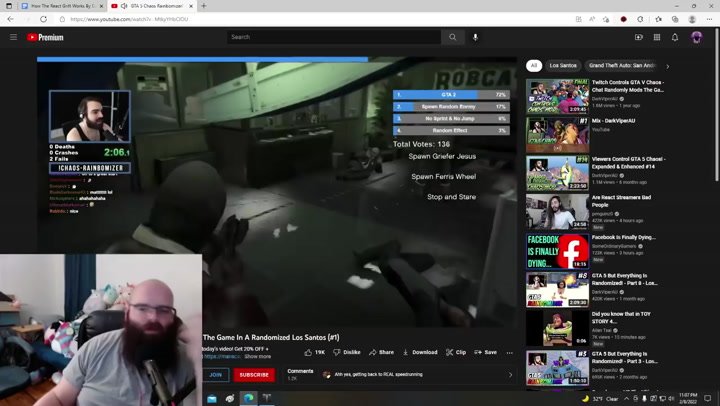Viewport: 720px width, 406px height.
Task: Download the video
Action: coord(420,352)
